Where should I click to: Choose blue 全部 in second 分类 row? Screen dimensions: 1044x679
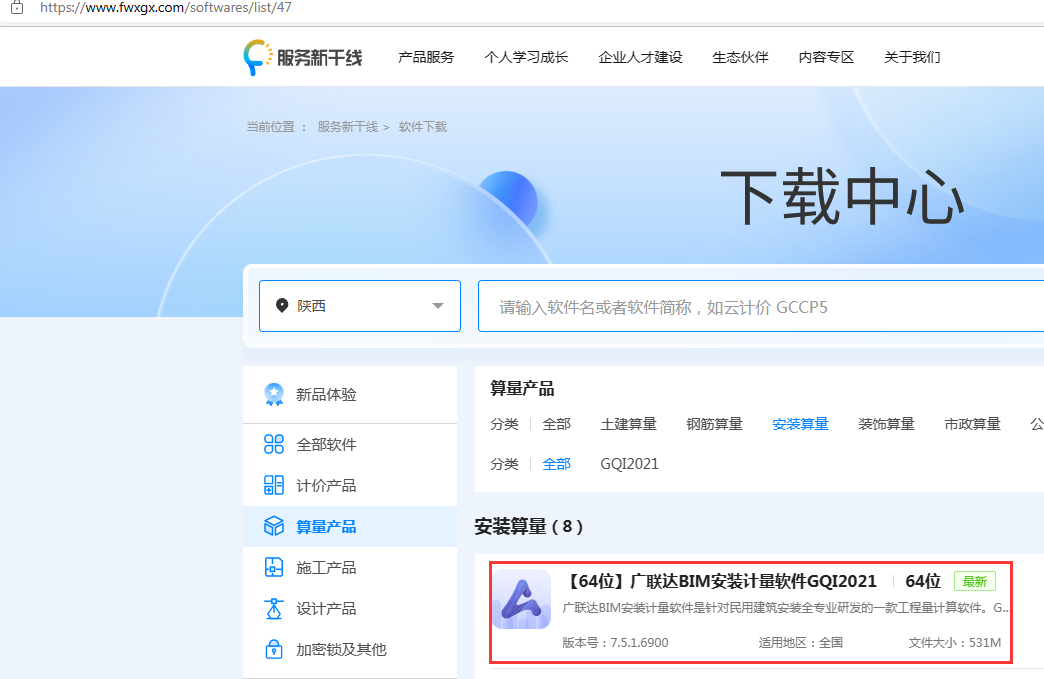pyautogui.click(x=557, y=464)
